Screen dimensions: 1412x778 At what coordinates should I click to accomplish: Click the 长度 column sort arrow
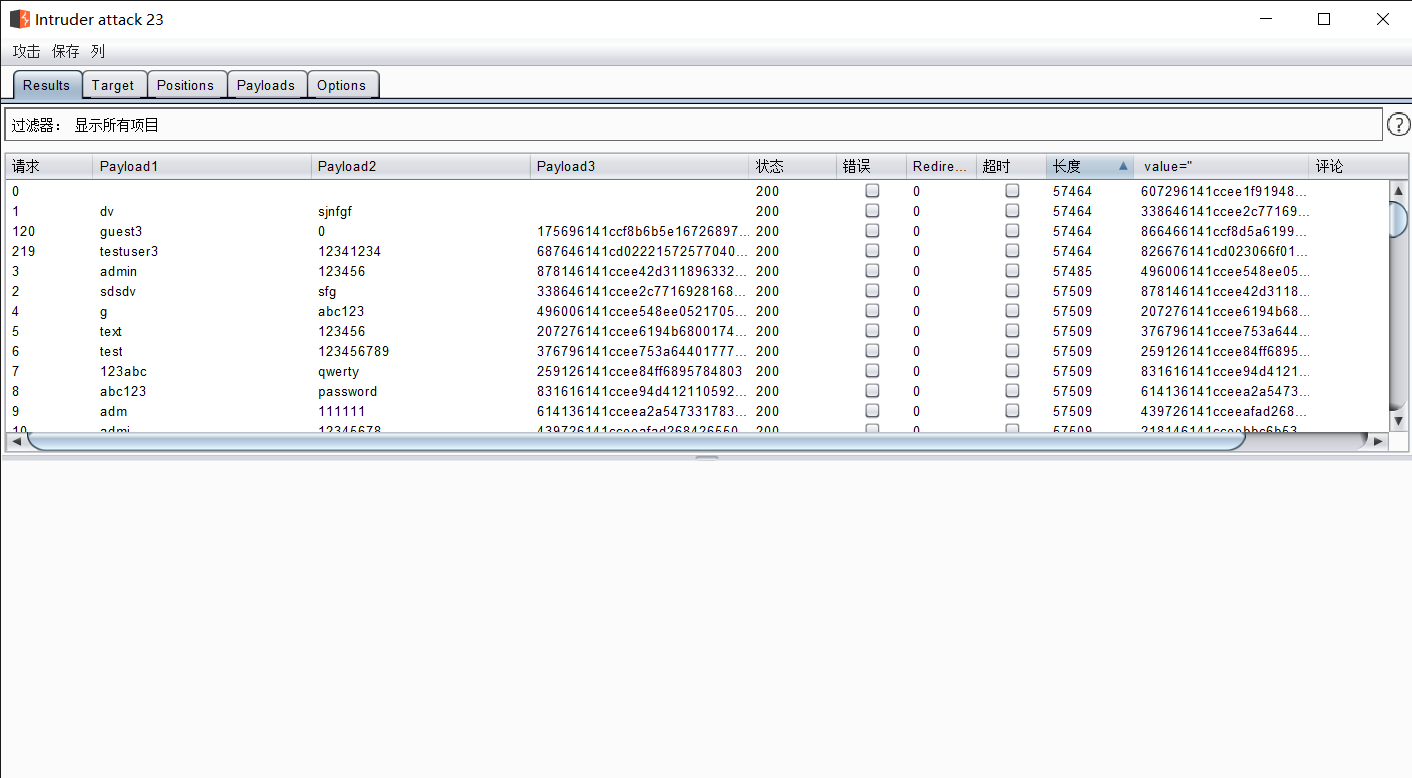(x=1123, y=167)
